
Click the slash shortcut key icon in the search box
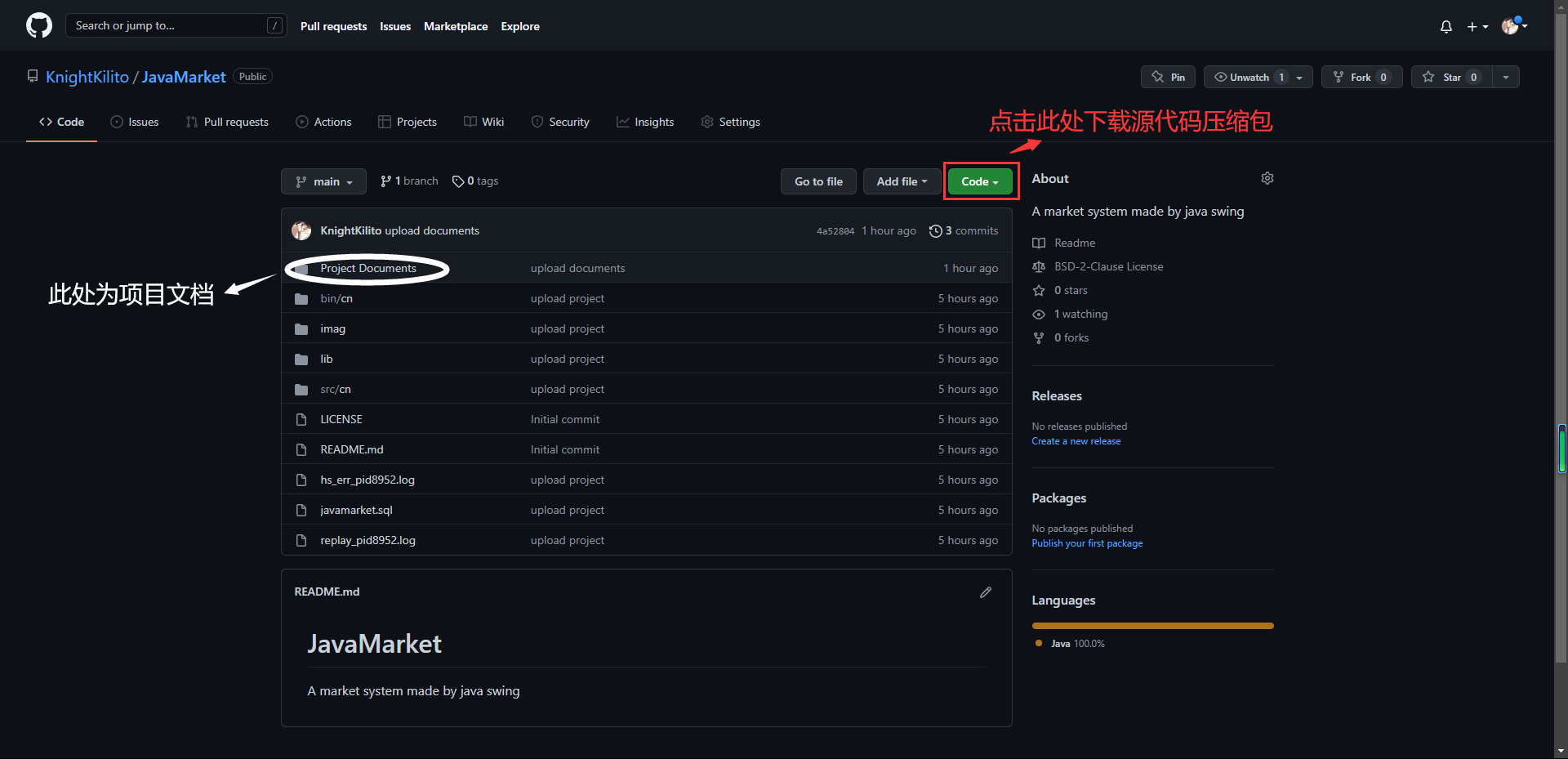coord(275,25)
